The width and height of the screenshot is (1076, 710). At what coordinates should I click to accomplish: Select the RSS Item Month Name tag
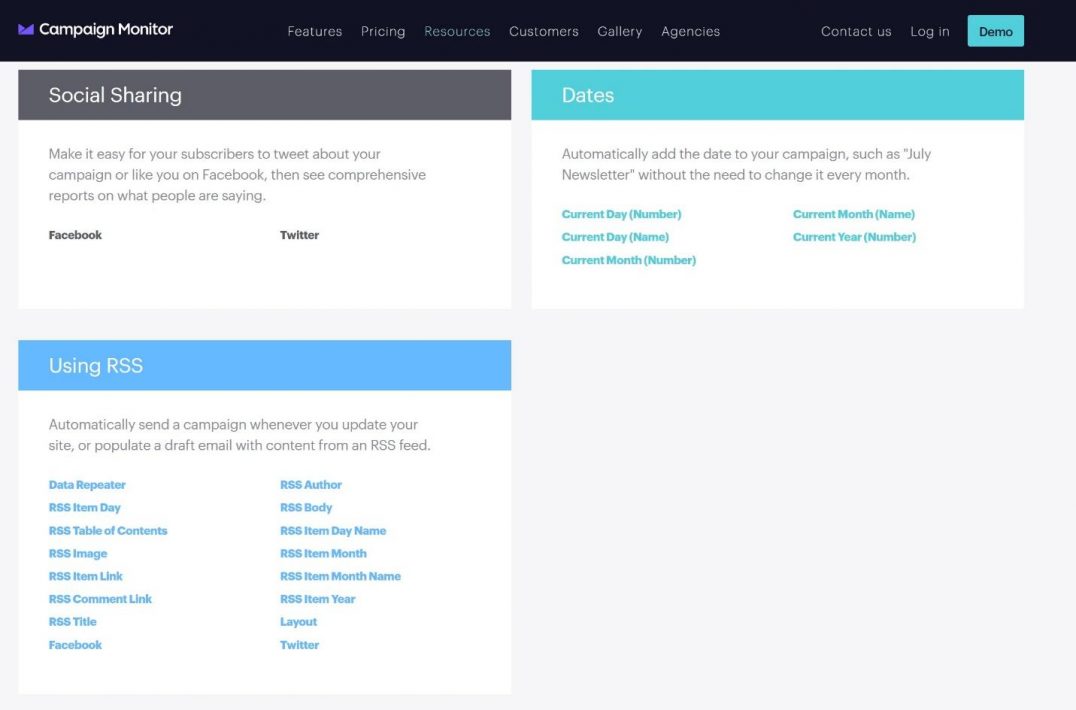(340, 575)
